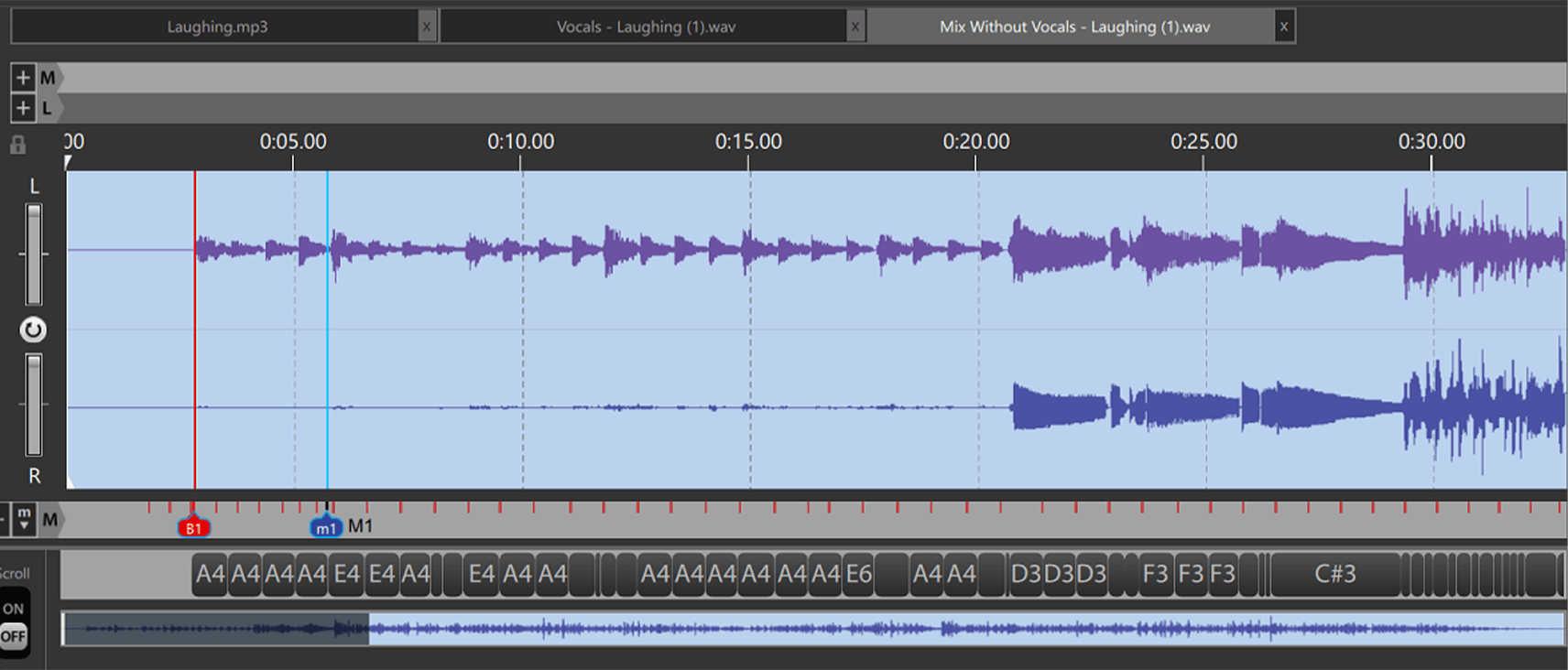Viewport: 1568px width, 670px height.
Task: Click the plus icon on the L row
Action: (x=23, y=108)
